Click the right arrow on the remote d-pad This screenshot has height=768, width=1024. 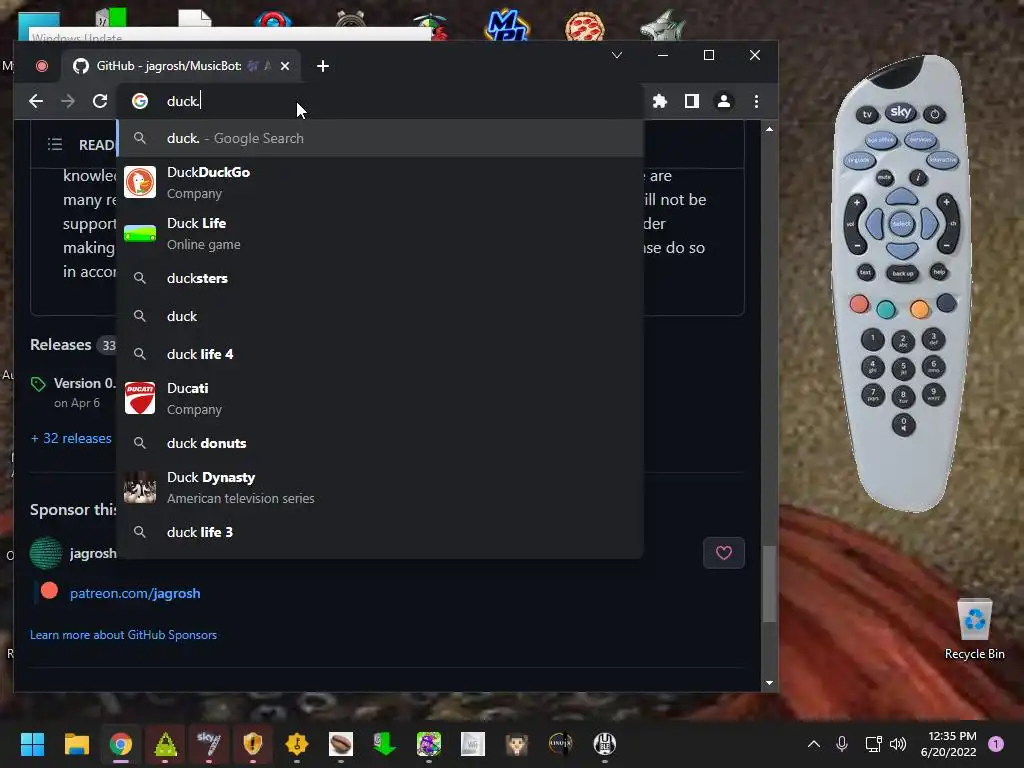(x=929, y=223)
